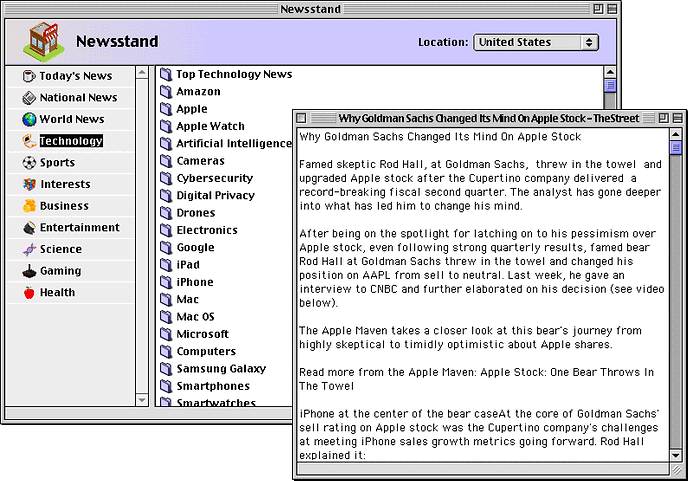
Task: Click the Health apple icon
Action: (29, 292)
